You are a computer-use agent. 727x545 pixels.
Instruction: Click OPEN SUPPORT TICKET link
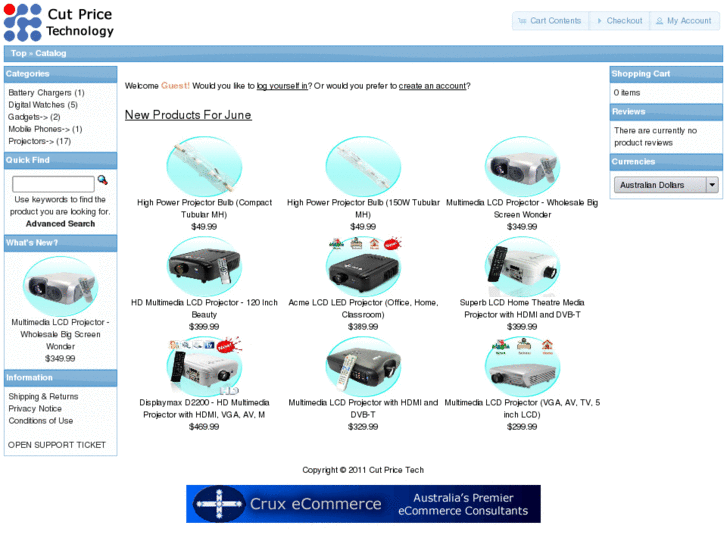point(57,445)
